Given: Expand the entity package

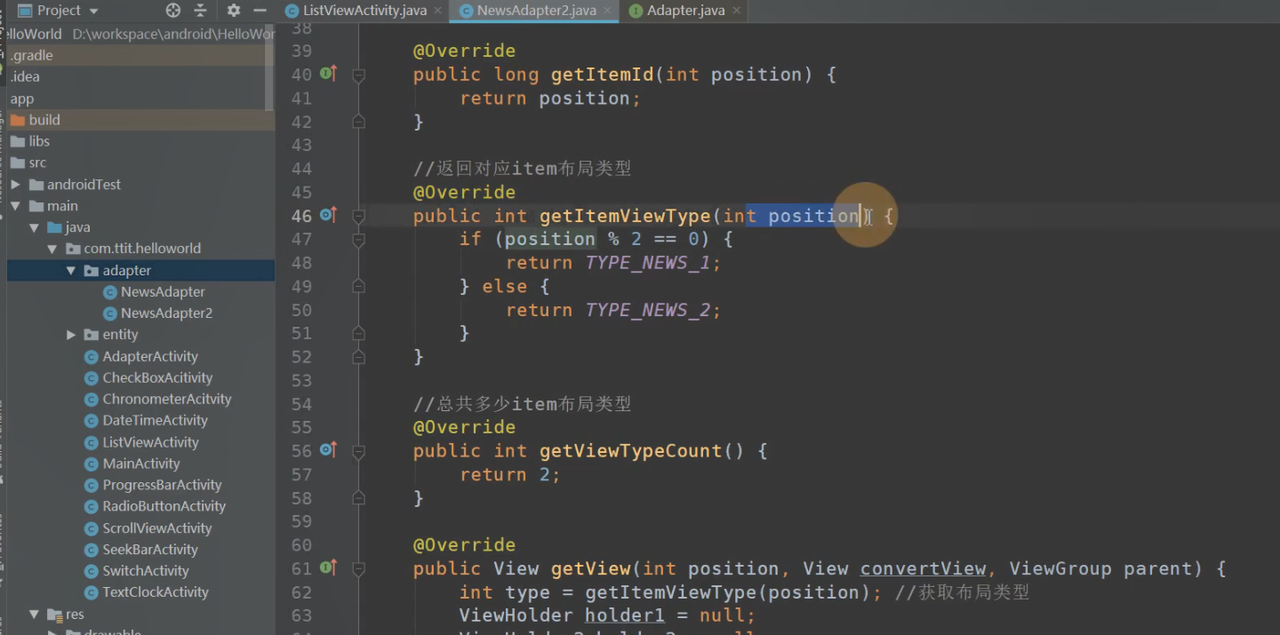Looking at the screenshot, I should (x=71, y=335).
